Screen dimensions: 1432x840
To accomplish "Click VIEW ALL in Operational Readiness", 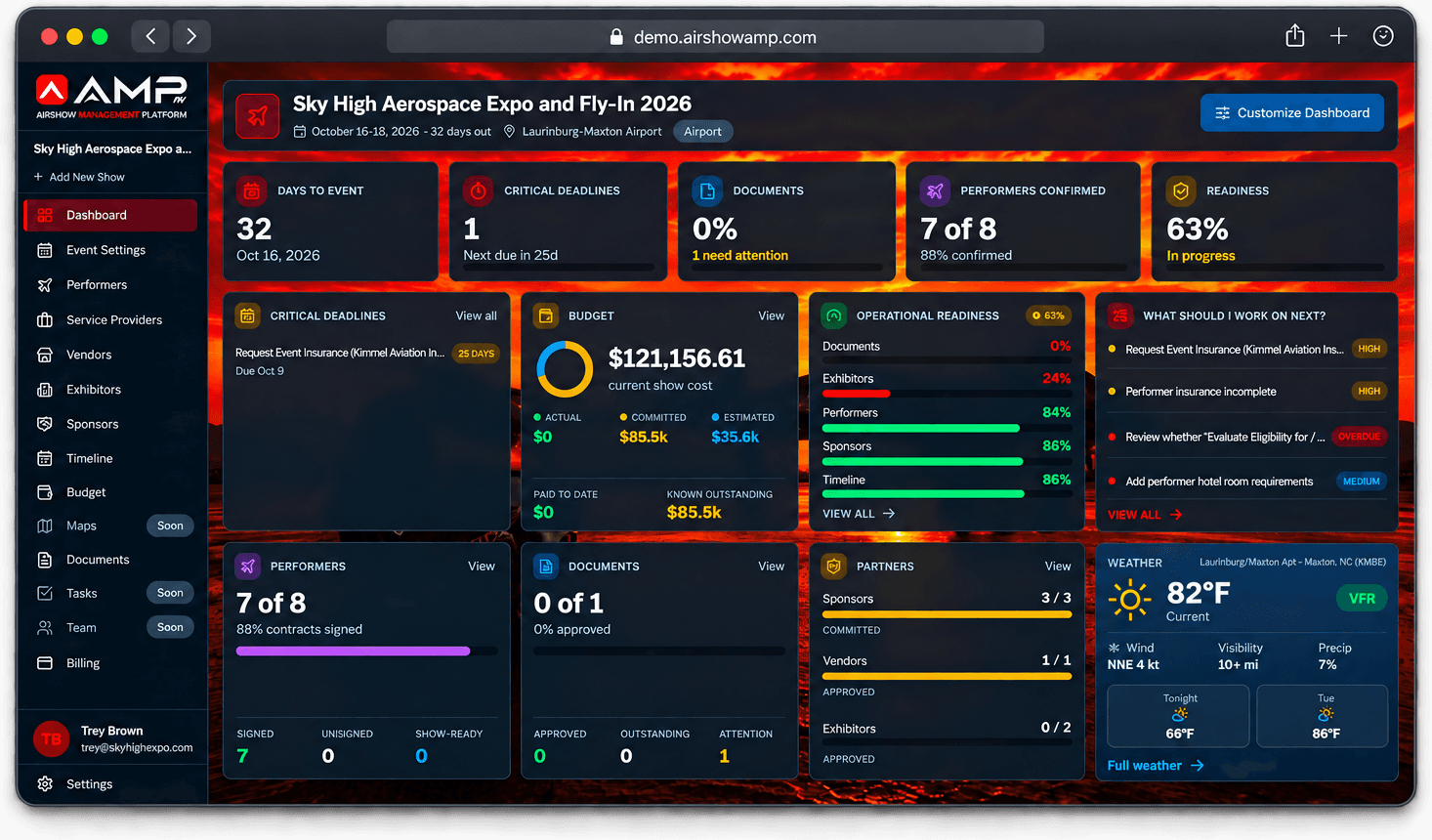I will pos(859,513).
